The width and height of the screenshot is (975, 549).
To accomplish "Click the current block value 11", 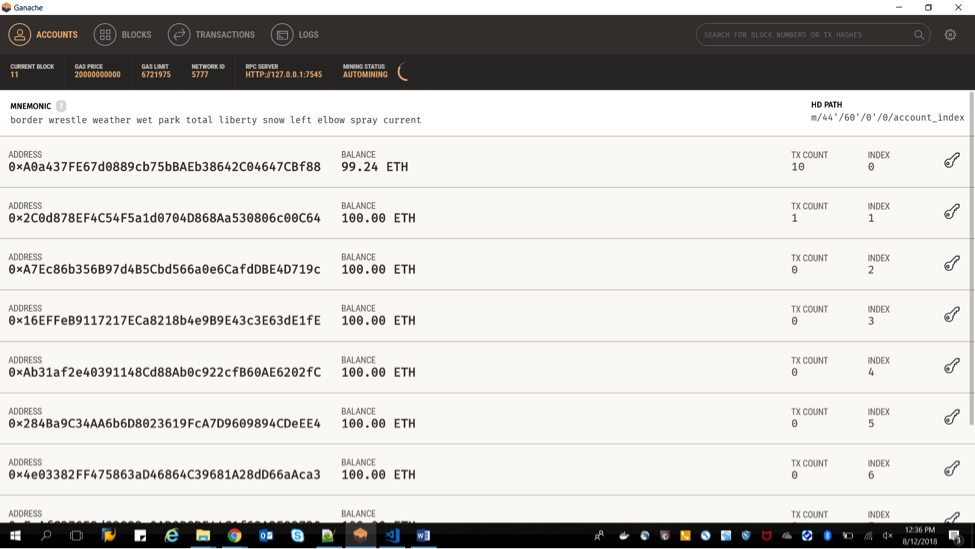I will click(14, 75).
